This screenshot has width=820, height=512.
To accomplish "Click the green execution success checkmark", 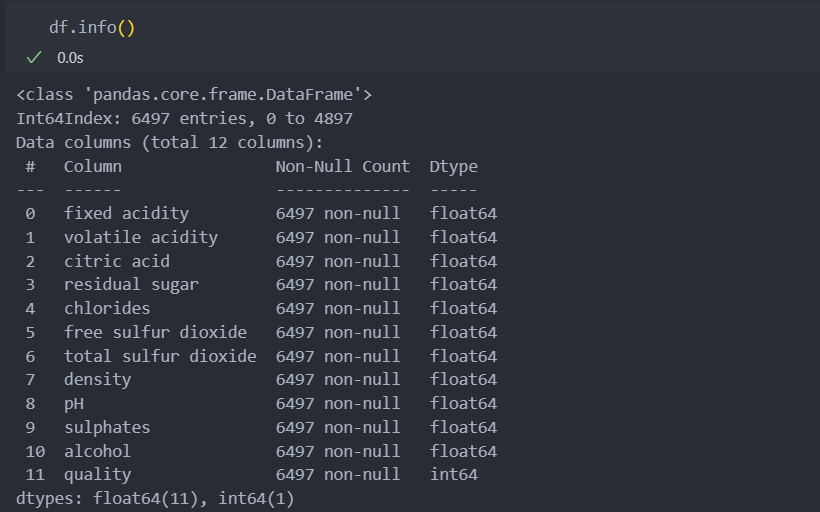I will pos(34,58).
